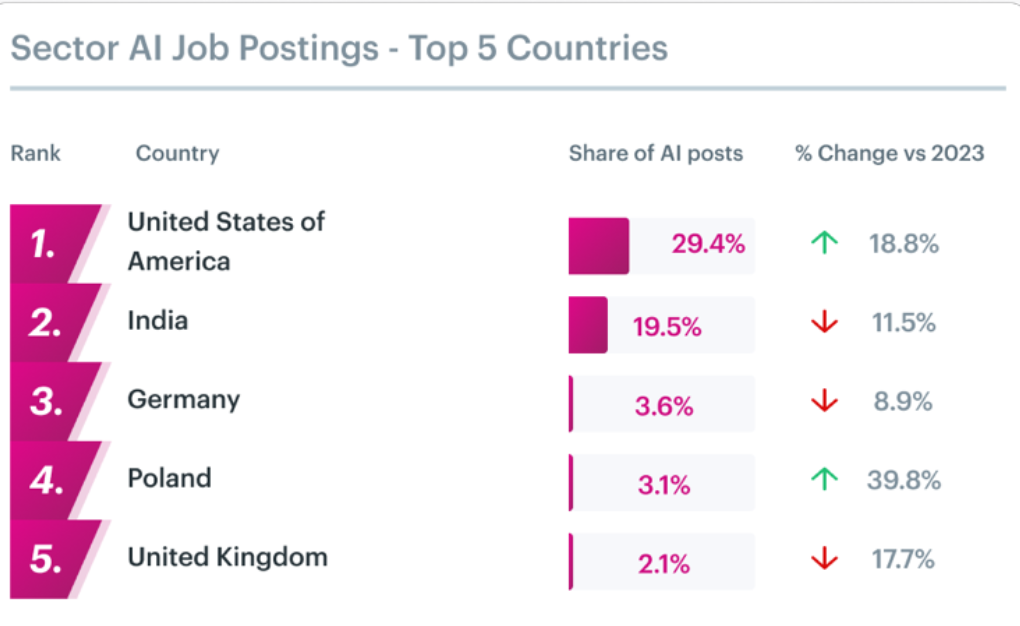This screenshot has height=626, width=1020.
Task: Click the United States of America label
Action: 226,241
